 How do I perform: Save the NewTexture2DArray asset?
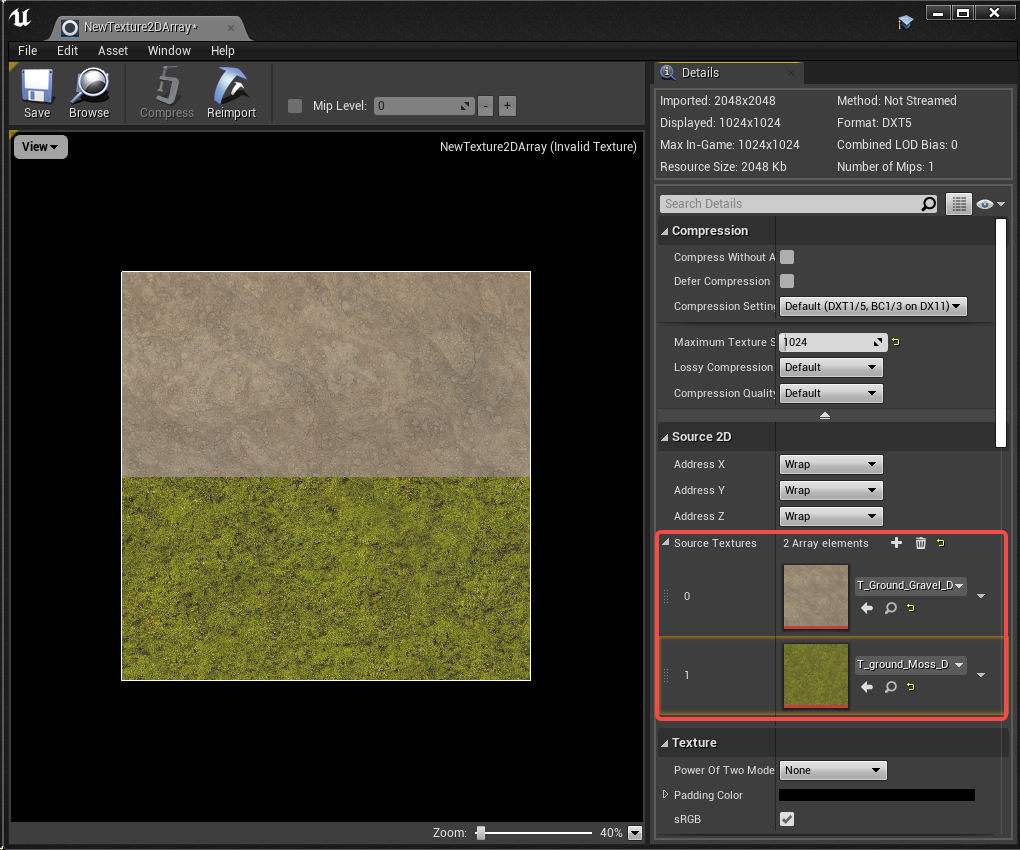[36, 93]
